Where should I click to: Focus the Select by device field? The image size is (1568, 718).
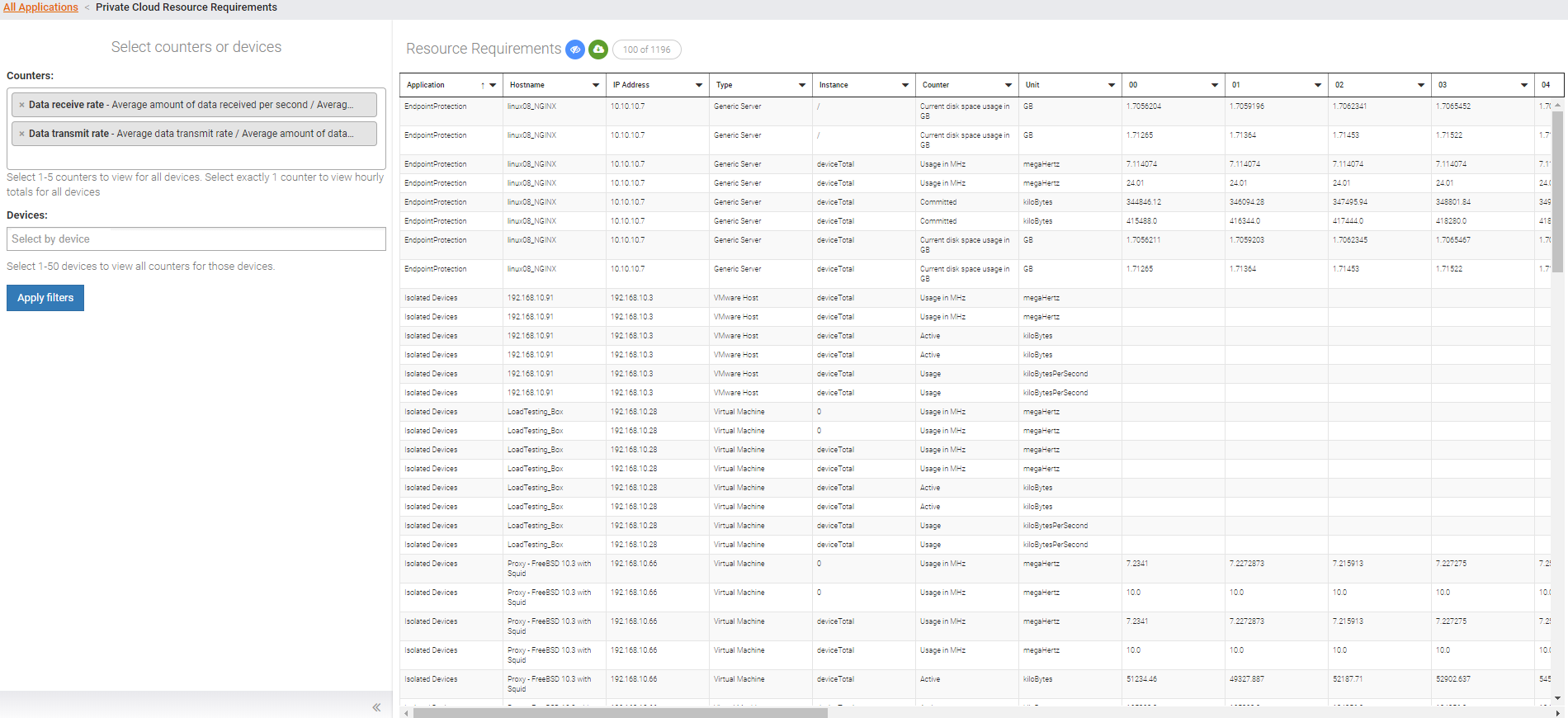196,239
